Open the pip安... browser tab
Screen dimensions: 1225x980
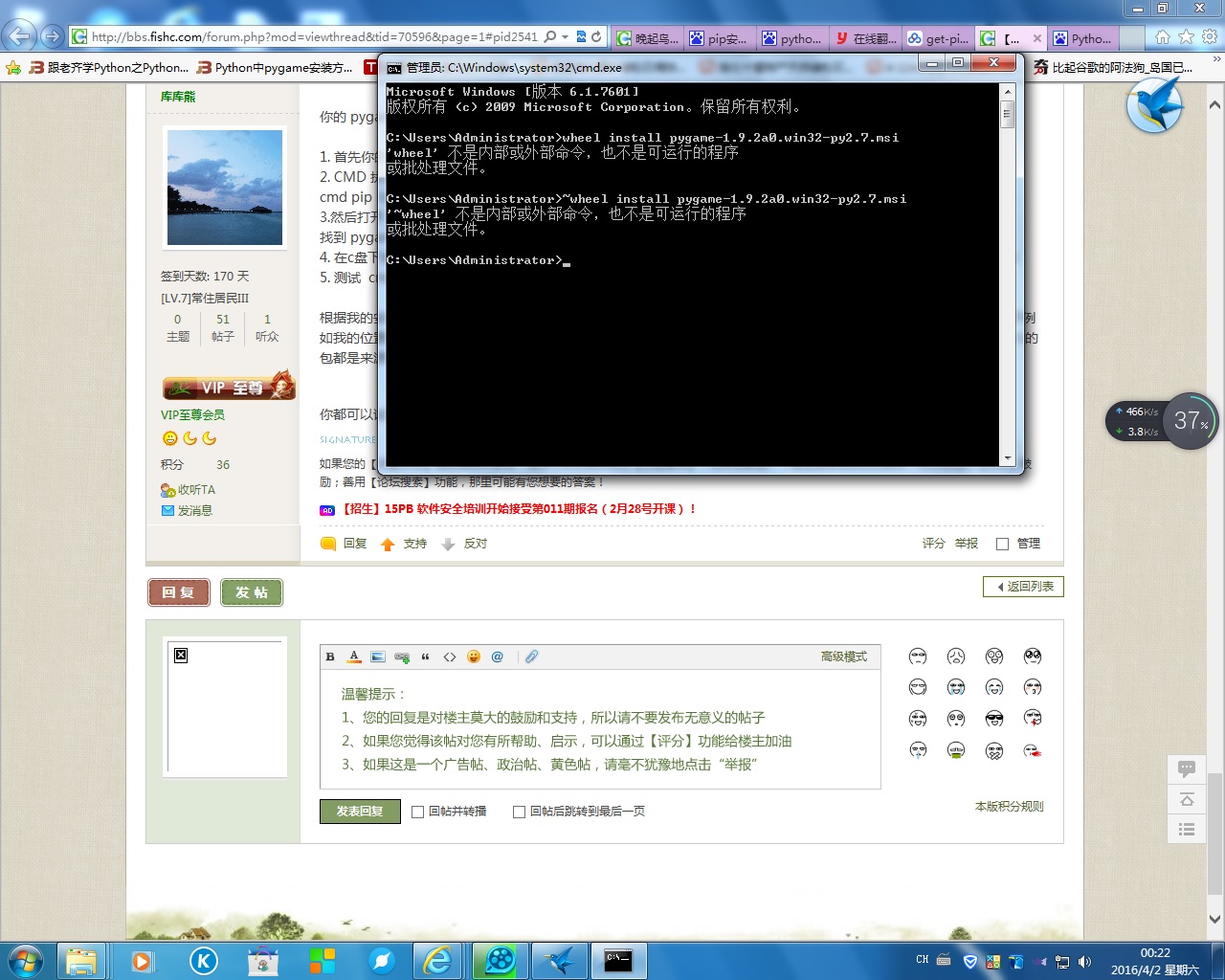click(x=718, y=38)
